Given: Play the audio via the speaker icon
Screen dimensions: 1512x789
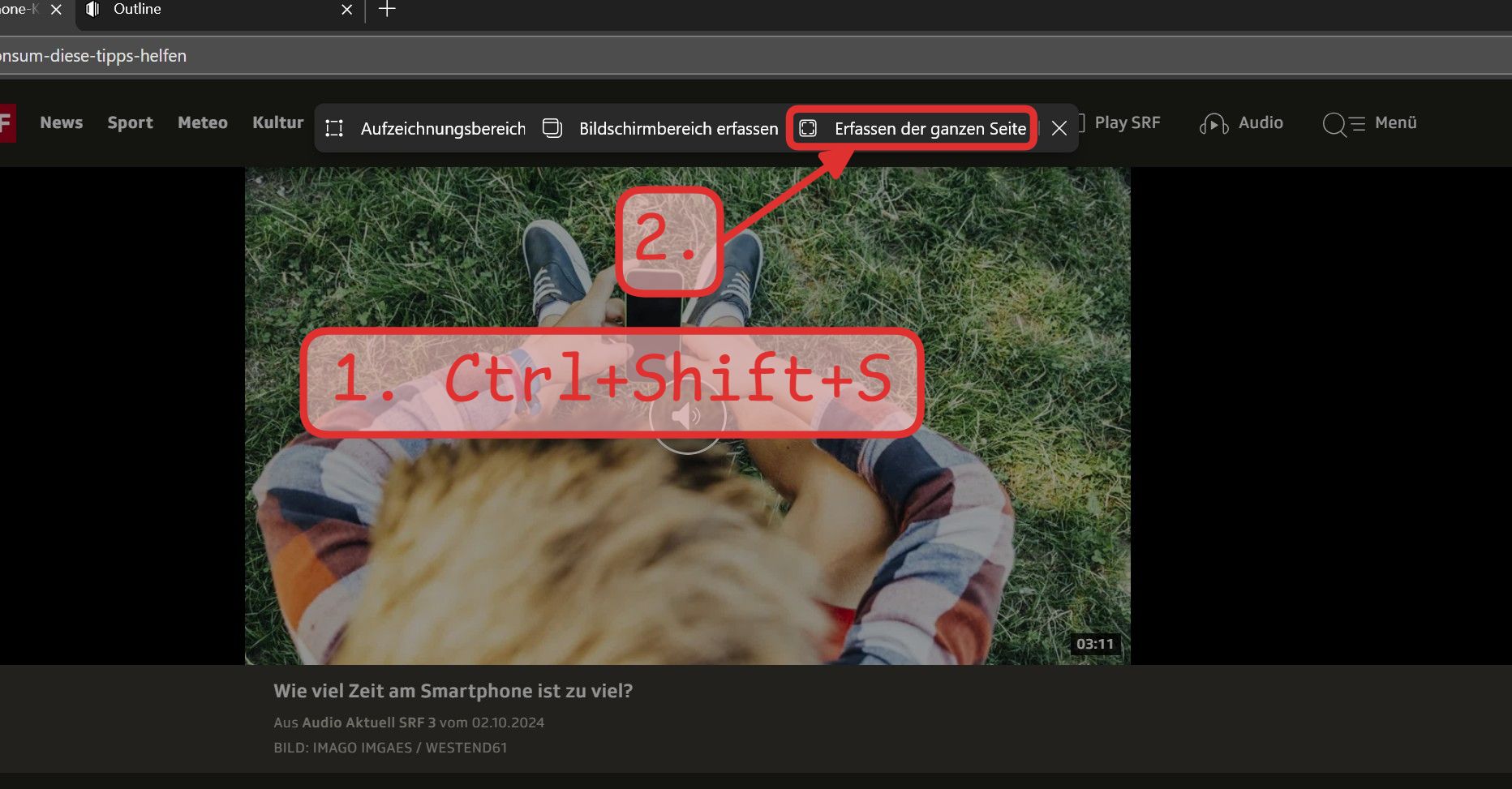Looking at the screenshot, I should [x=686, y=416].
